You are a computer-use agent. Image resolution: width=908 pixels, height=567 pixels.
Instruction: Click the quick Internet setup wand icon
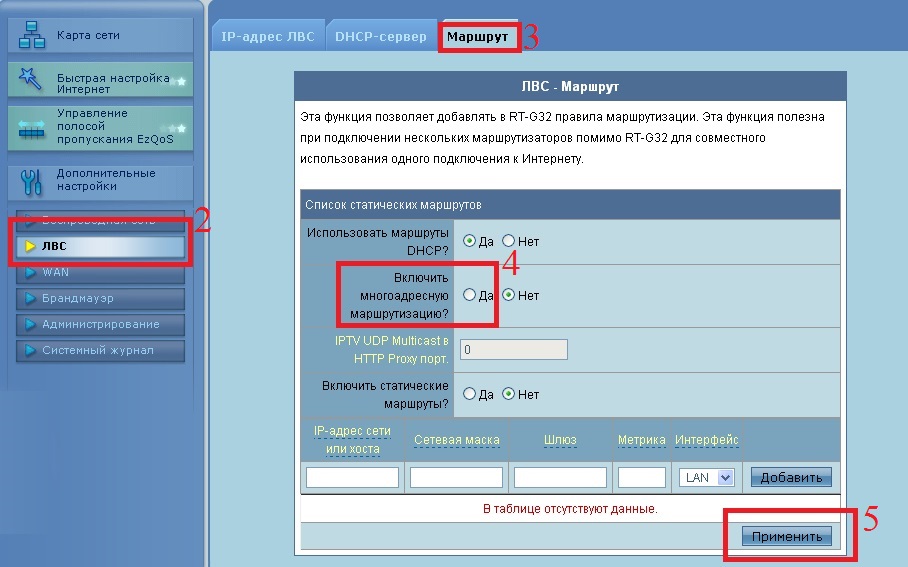click(x=30, y=79)
